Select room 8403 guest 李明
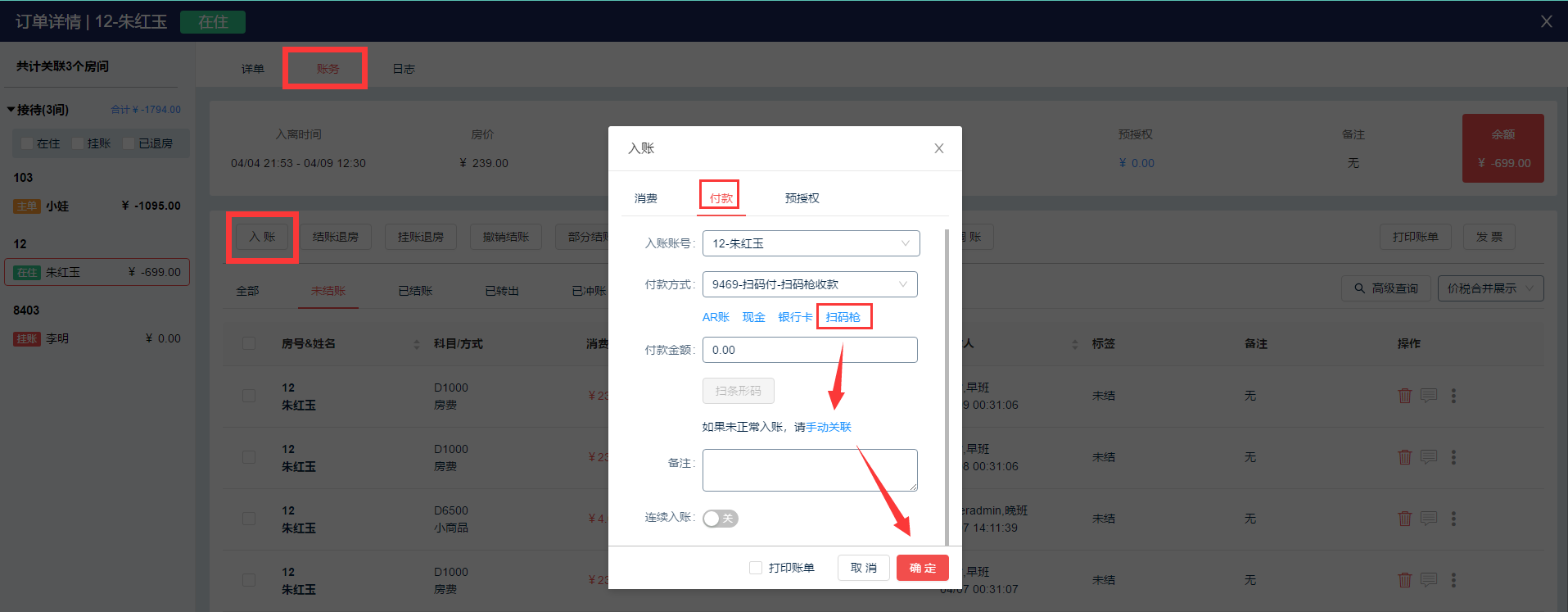The width and height of the screenshot is (1568, 612). [x=97, y=338]
